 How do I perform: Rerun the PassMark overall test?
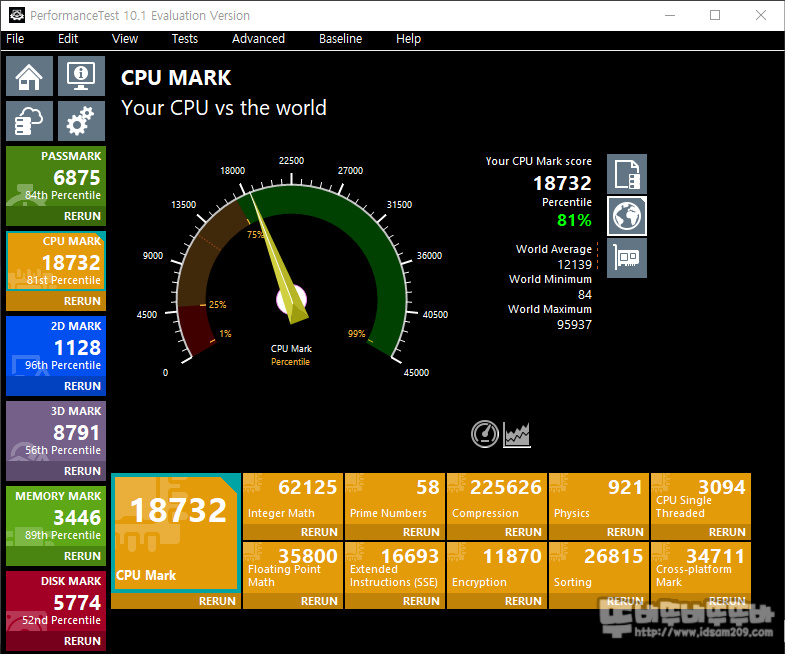82,216
